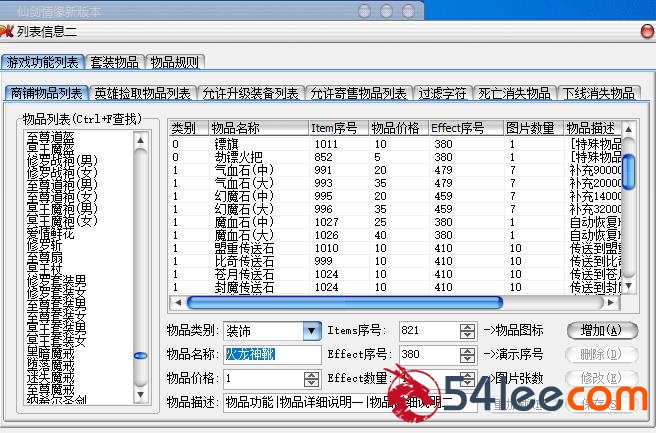Click the app logo icon beside 列表信息二
Screen dimensions: 656x433
tap(6, 31)
